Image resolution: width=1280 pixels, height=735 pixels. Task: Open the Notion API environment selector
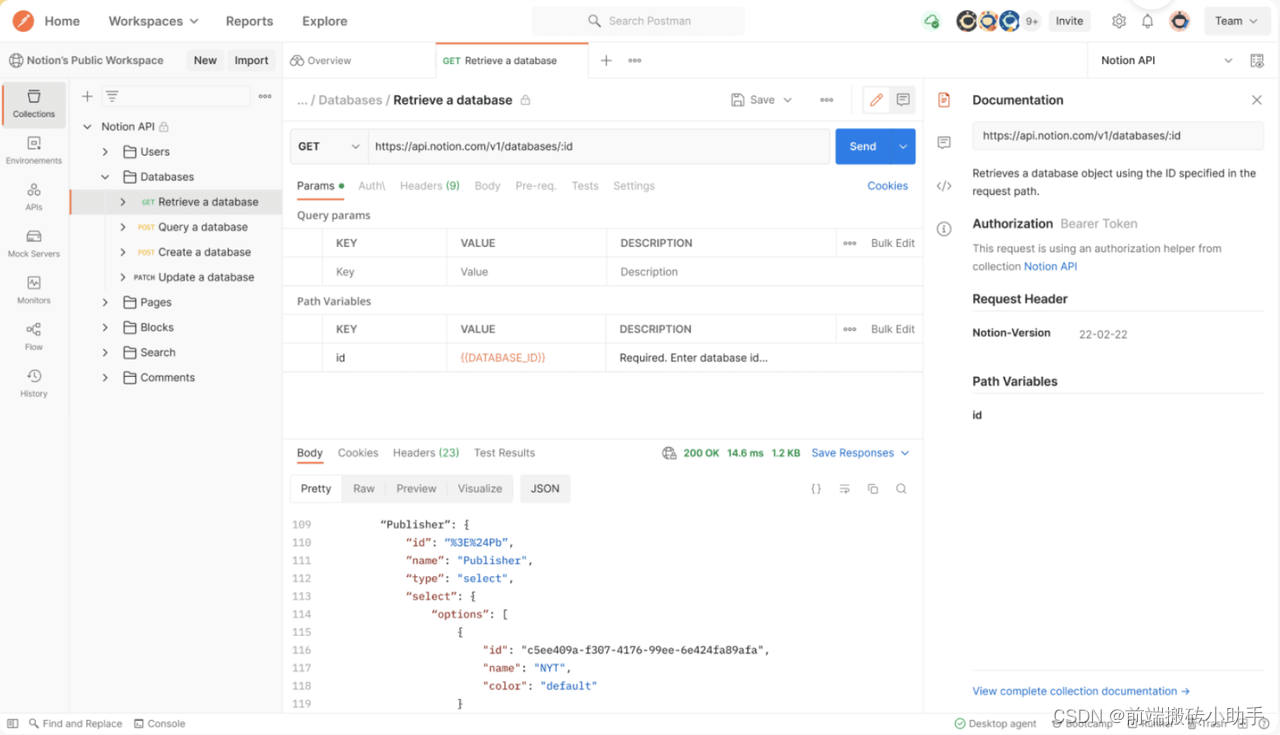[1167, 60]
